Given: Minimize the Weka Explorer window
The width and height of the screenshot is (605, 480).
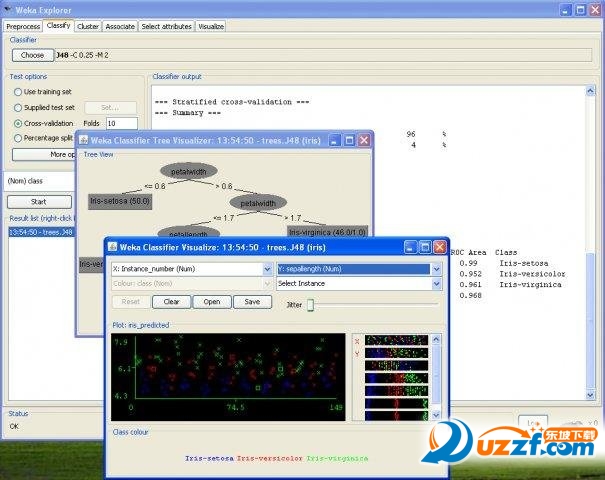Looking at the screenshot, I should [x=566, y=10].
